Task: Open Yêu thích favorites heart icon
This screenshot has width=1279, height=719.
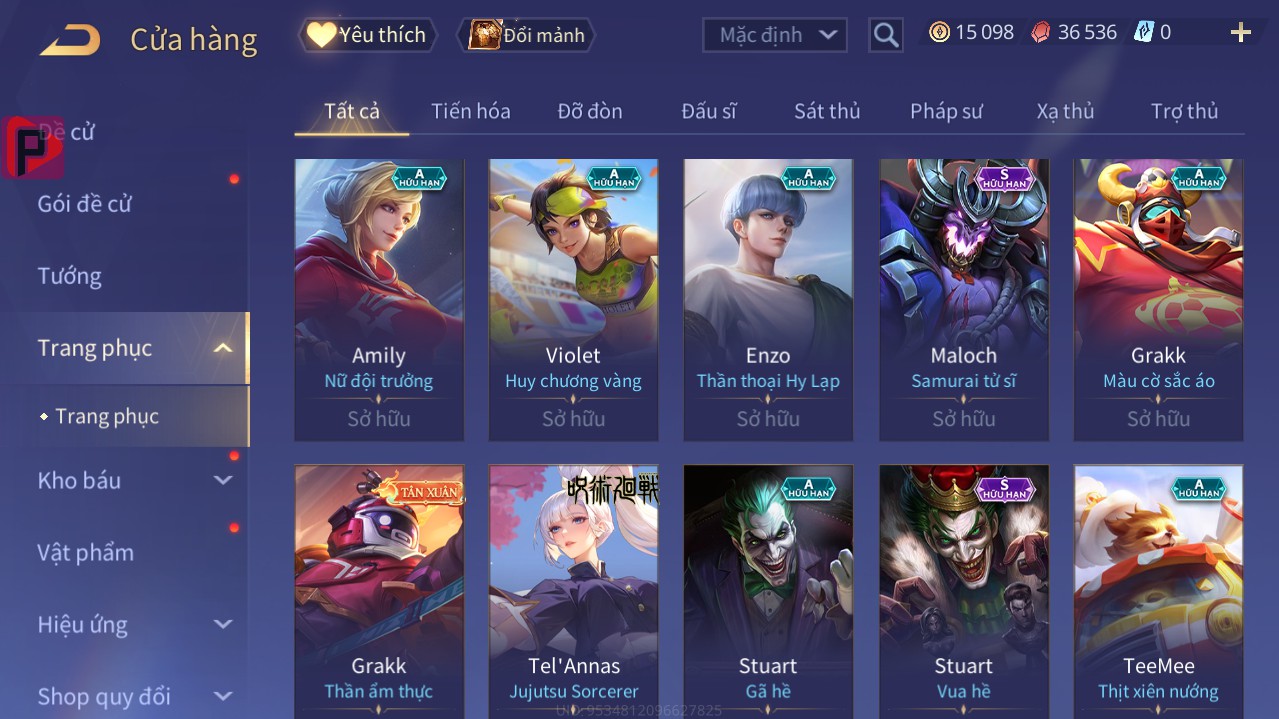Action: coord(321,35)
